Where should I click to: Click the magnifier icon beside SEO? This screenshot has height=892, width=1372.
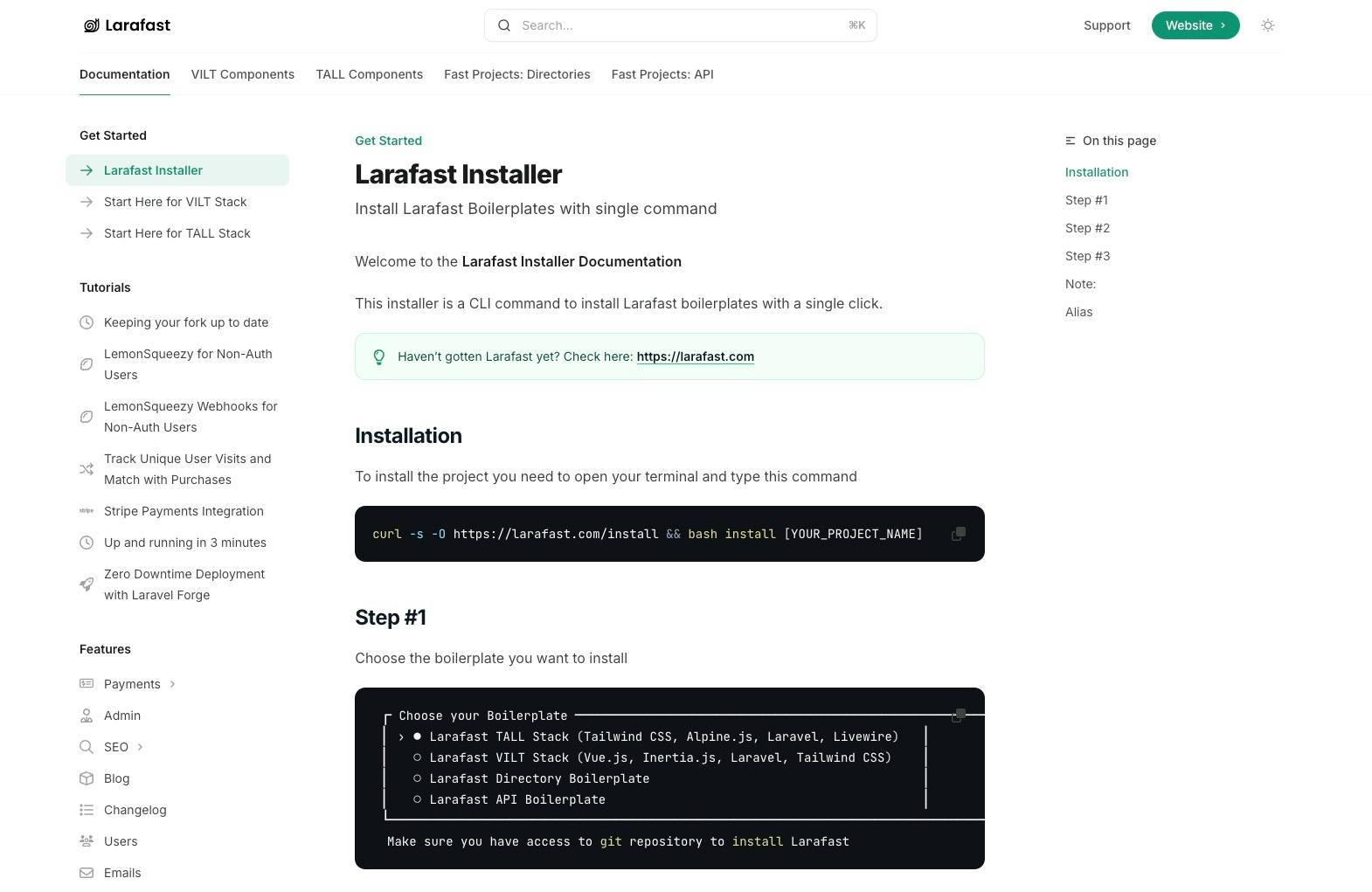(x=87, y=747)
